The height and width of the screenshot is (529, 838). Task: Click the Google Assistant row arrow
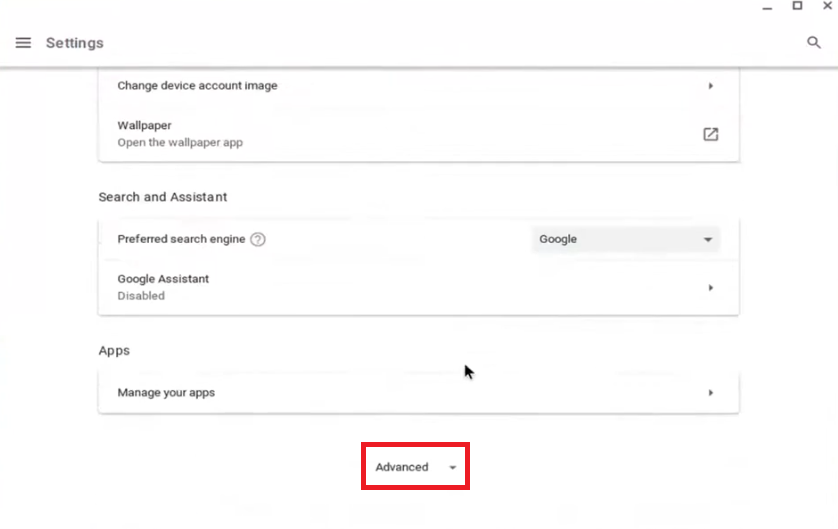(710, 288)
